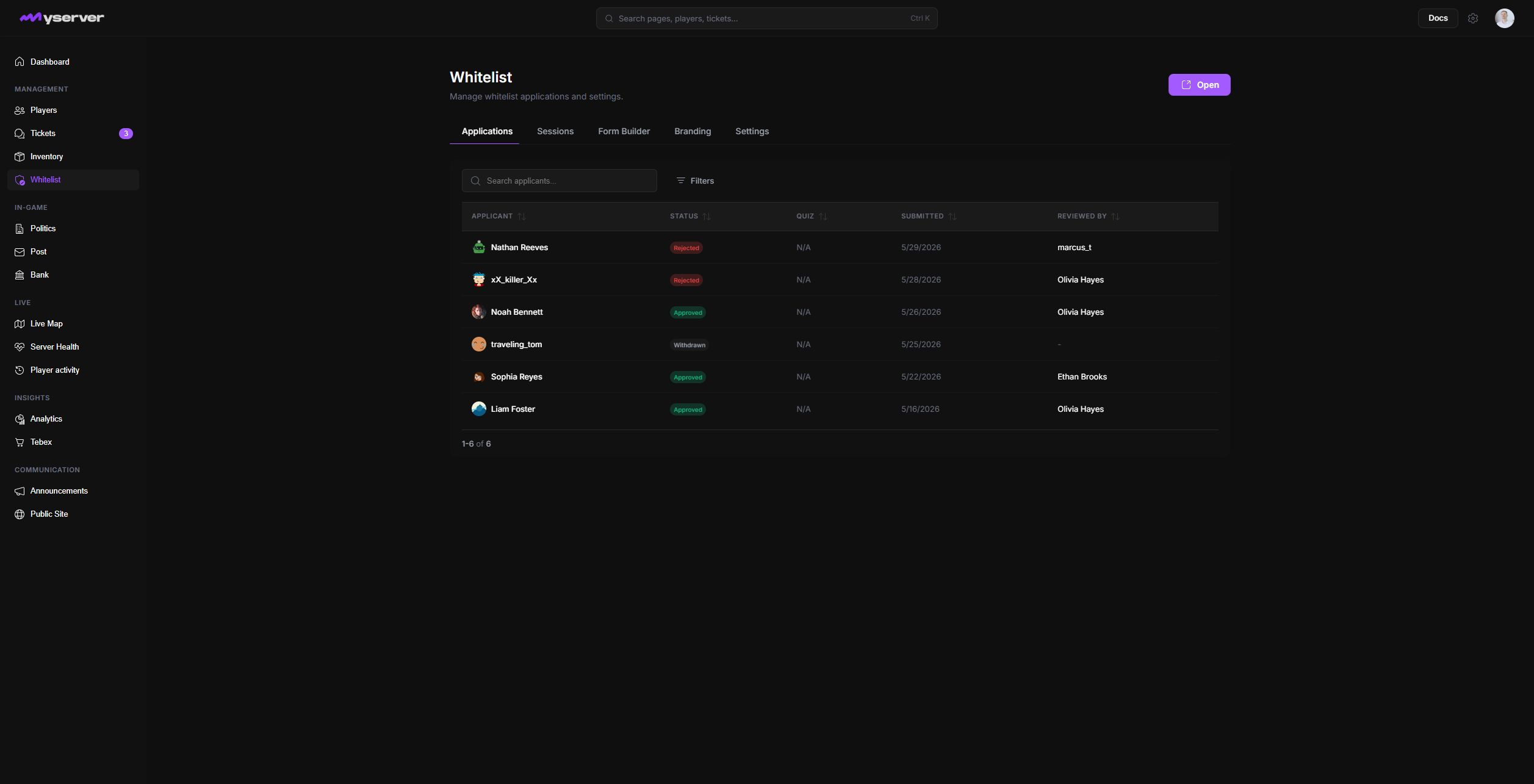Sort by Submitted column arrows
Viewport: 1534px width, 784px height.
coord(952,217)
